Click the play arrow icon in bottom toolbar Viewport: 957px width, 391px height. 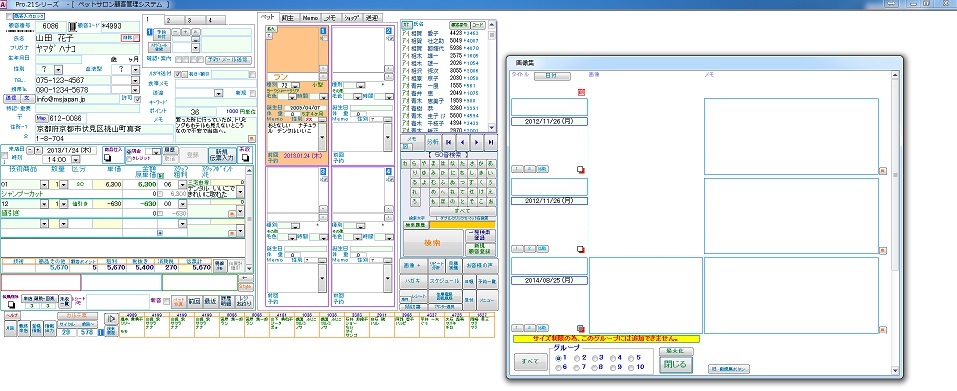111,319
